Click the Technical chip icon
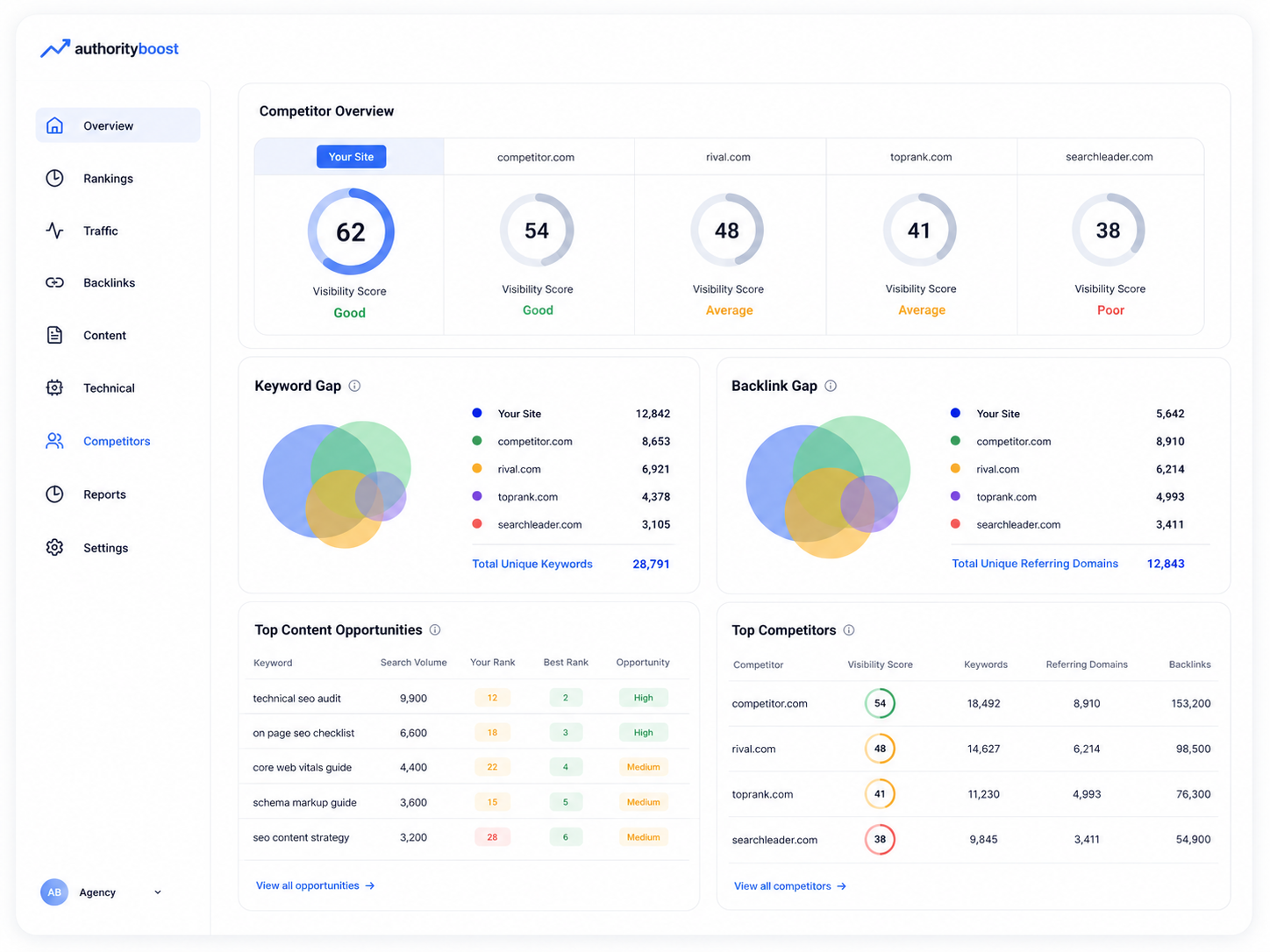 click(54, 387)
